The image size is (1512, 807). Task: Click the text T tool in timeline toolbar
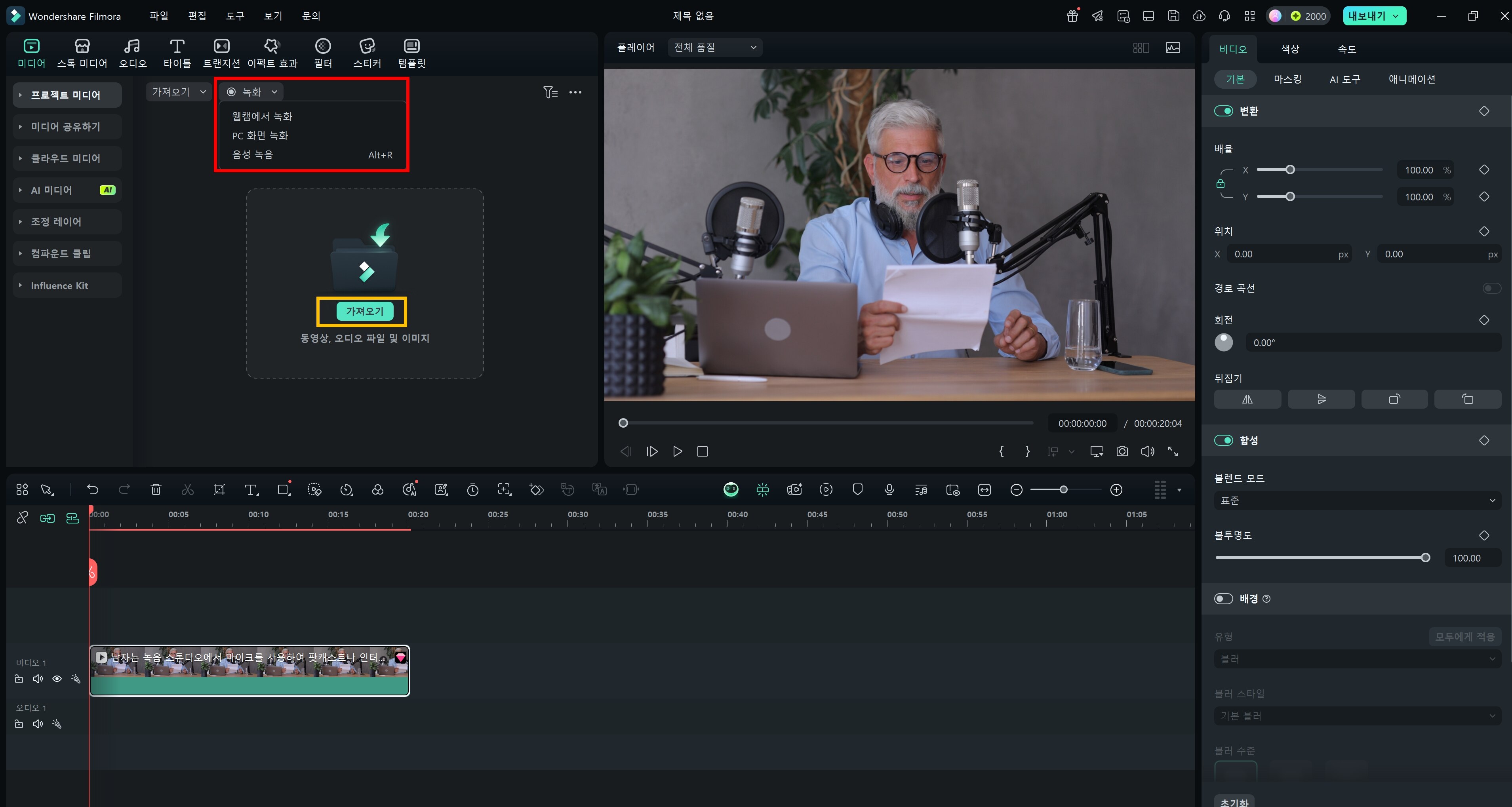[x=251, y=489]
